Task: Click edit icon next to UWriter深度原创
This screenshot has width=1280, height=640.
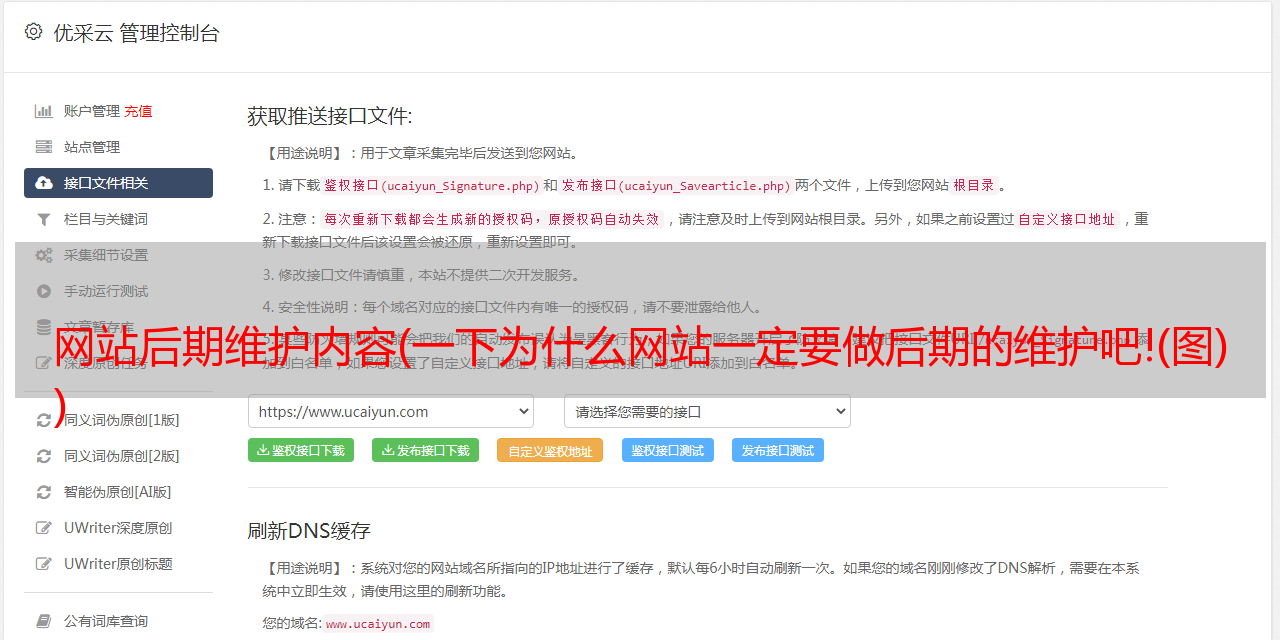Action: [44, 528]
